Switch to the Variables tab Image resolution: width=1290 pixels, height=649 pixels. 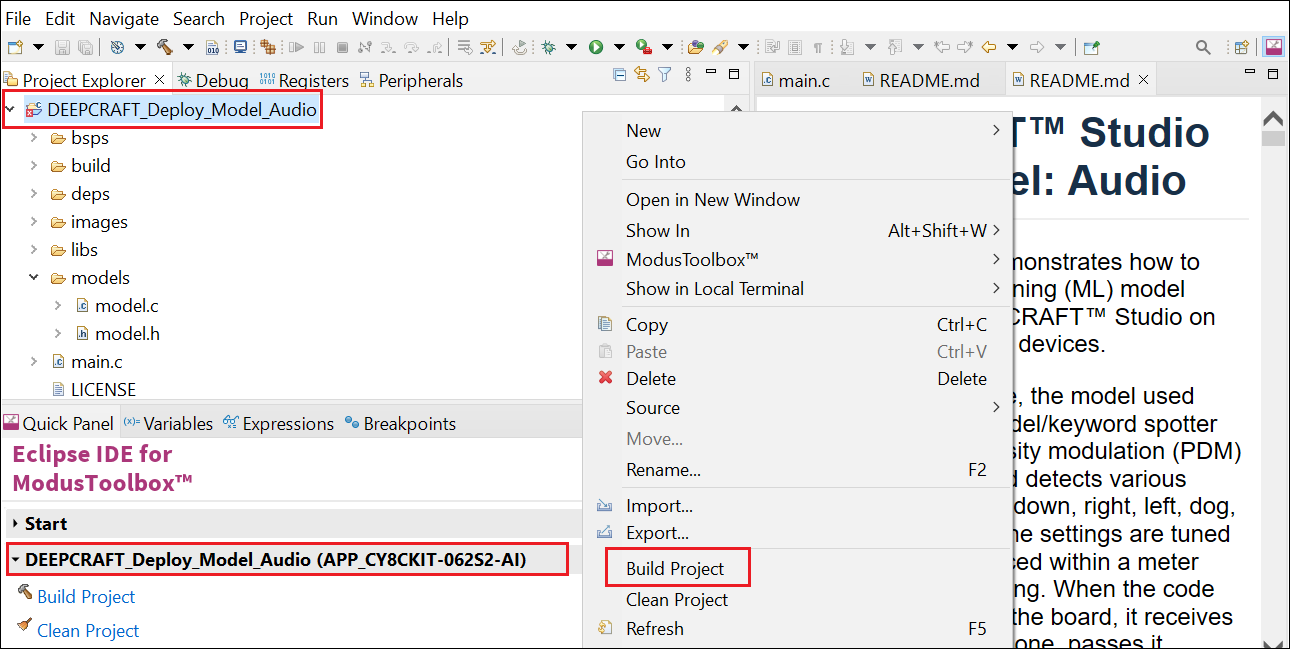click(x=168, y=424)
